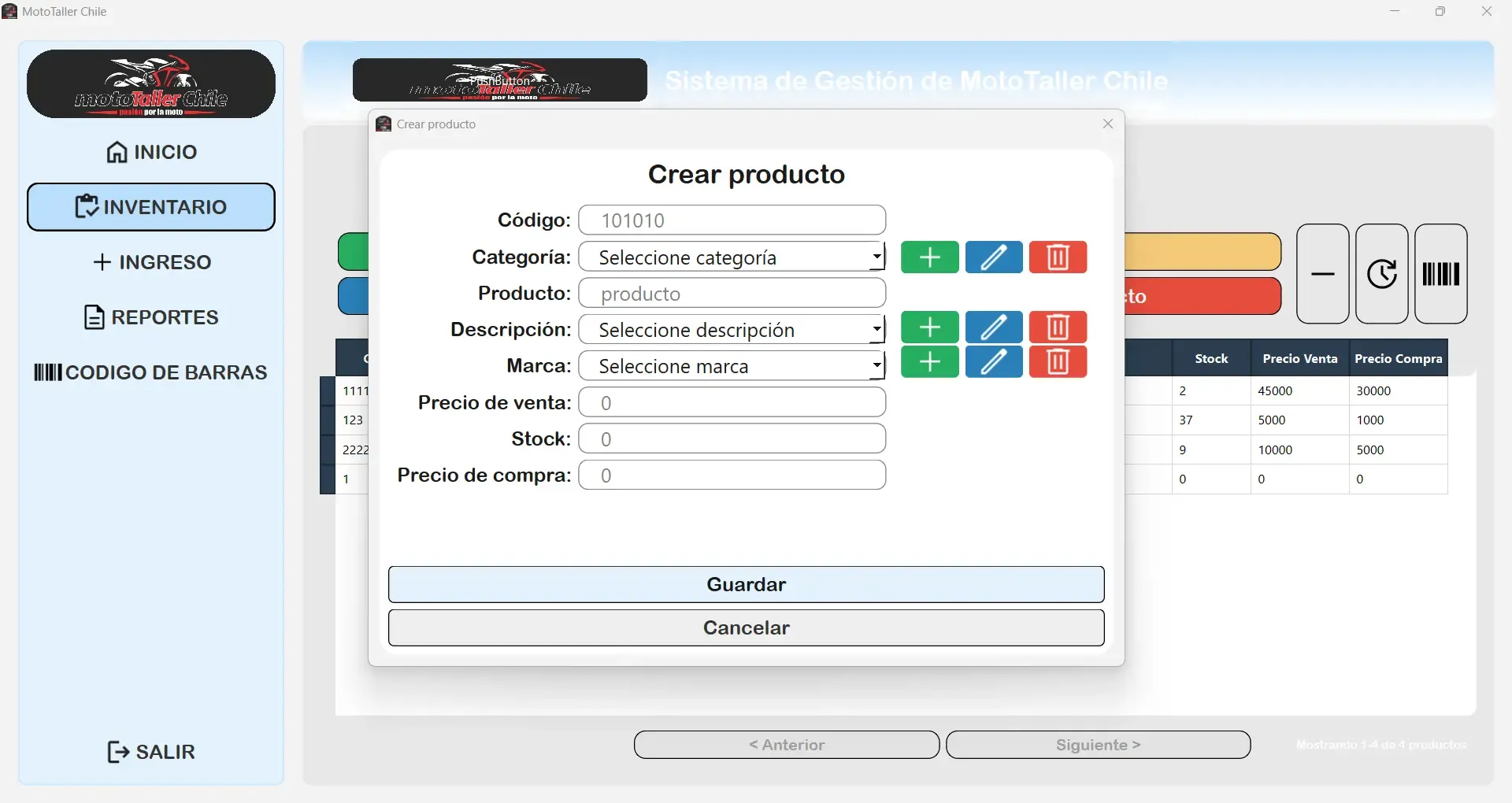Delete description with red trash button
Viewport: 1512px width, 803px height.
(x=1058, y=327)
